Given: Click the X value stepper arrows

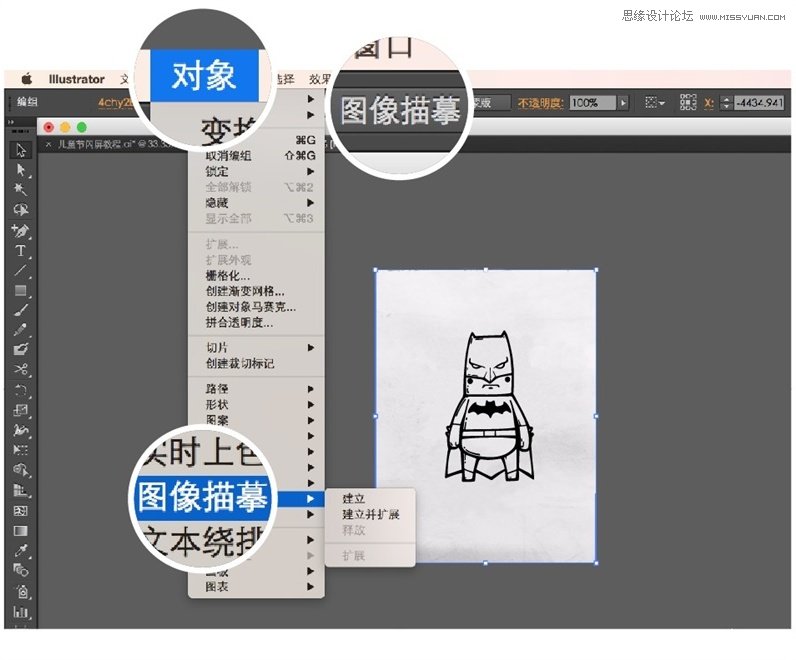Looking at the screenshot, I should pyautogui.click(x=726, y=103).
